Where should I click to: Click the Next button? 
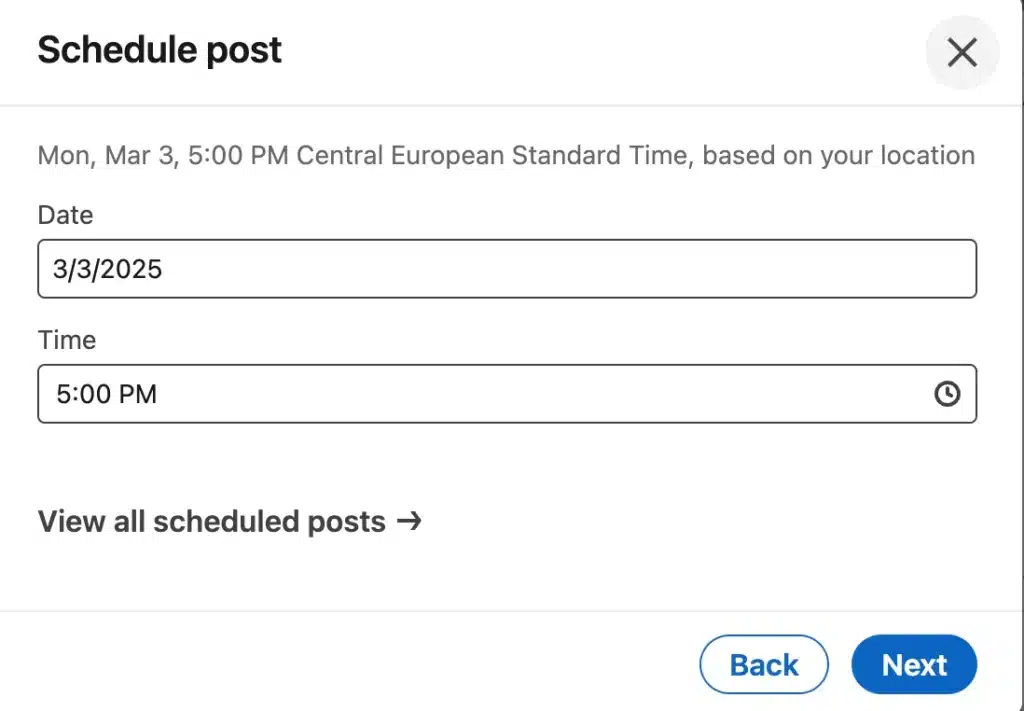[914, 665]
